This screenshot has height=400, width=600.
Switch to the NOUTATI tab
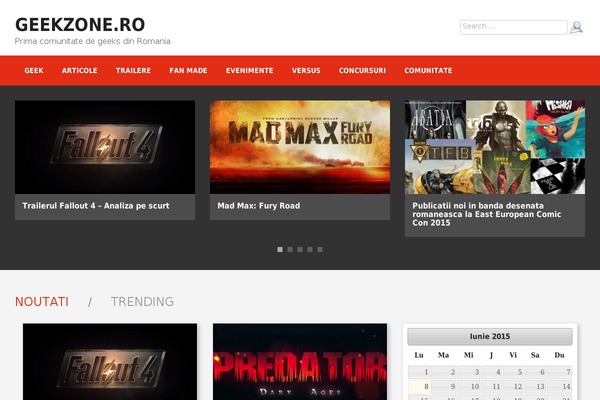[x=42, y=302]
